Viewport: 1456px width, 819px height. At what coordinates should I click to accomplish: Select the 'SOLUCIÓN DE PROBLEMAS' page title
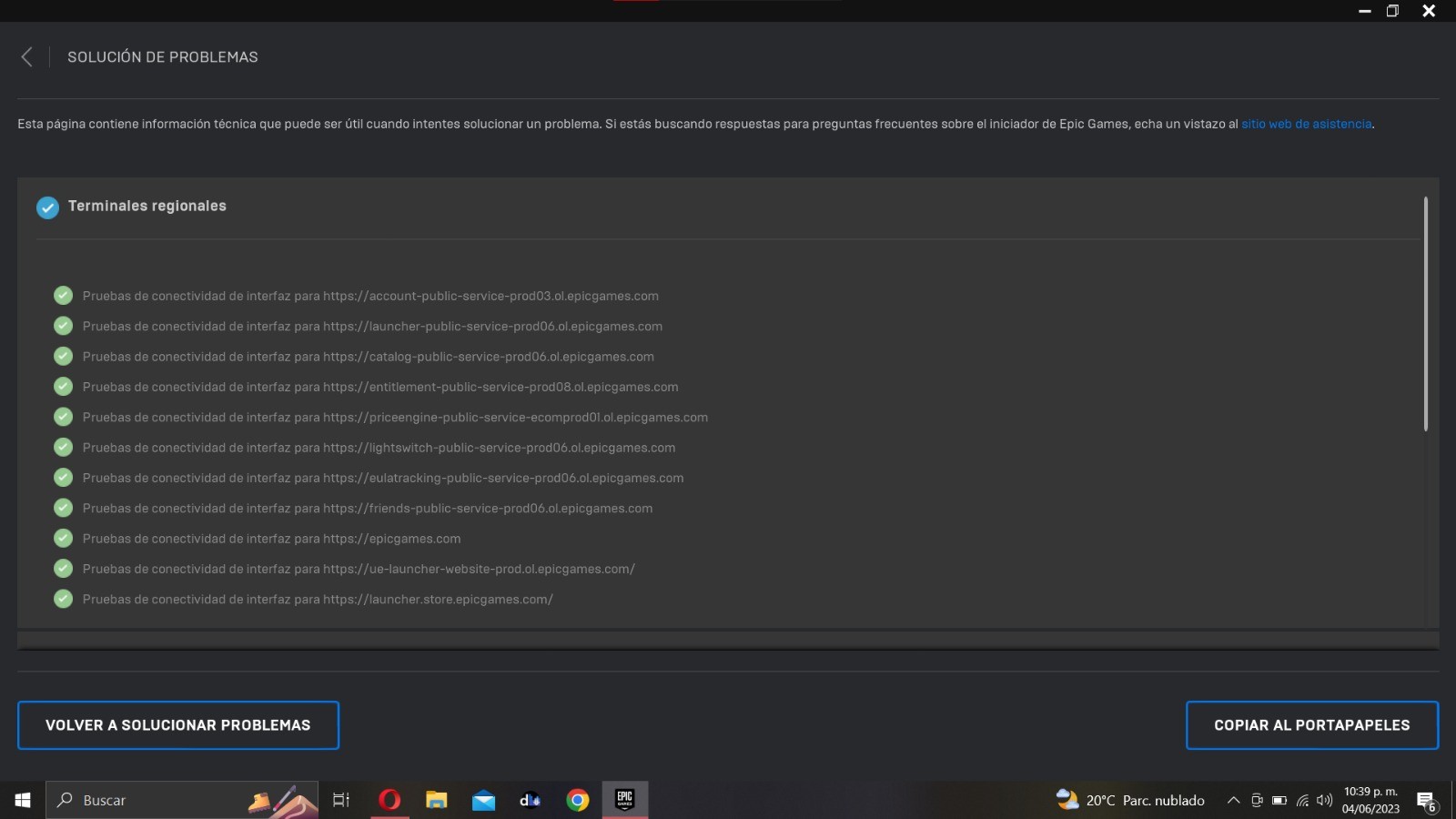pos(163,56)
